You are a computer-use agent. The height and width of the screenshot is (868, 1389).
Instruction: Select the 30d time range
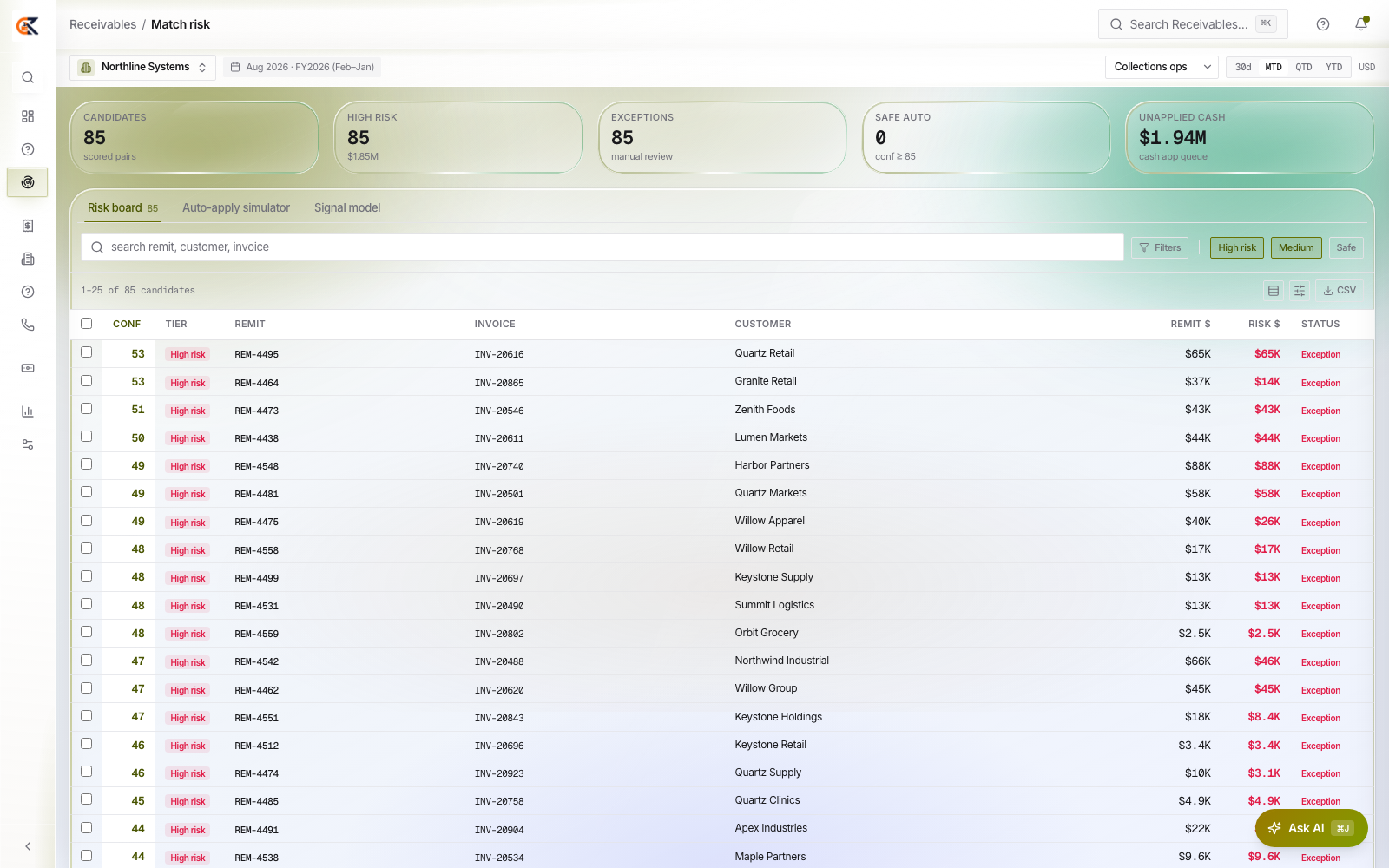(1243, 67)
